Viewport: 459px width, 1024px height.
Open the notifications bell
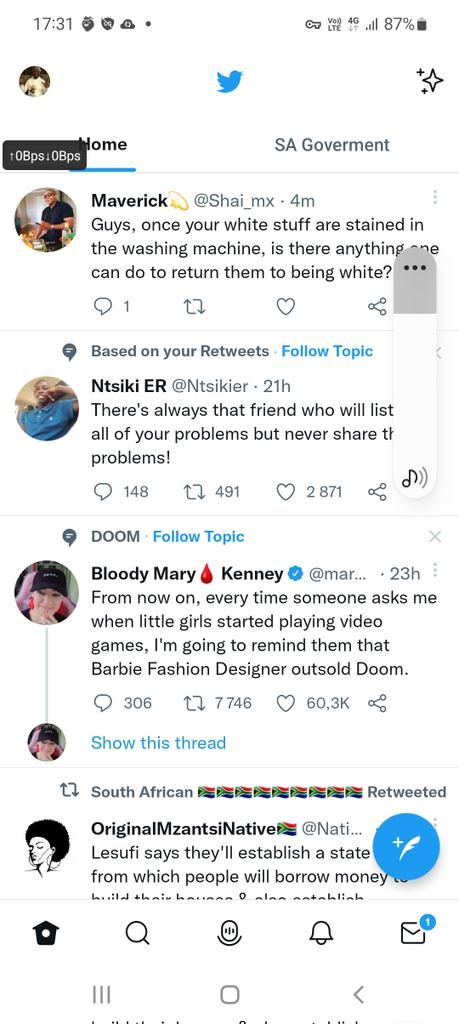click(321, 933)
